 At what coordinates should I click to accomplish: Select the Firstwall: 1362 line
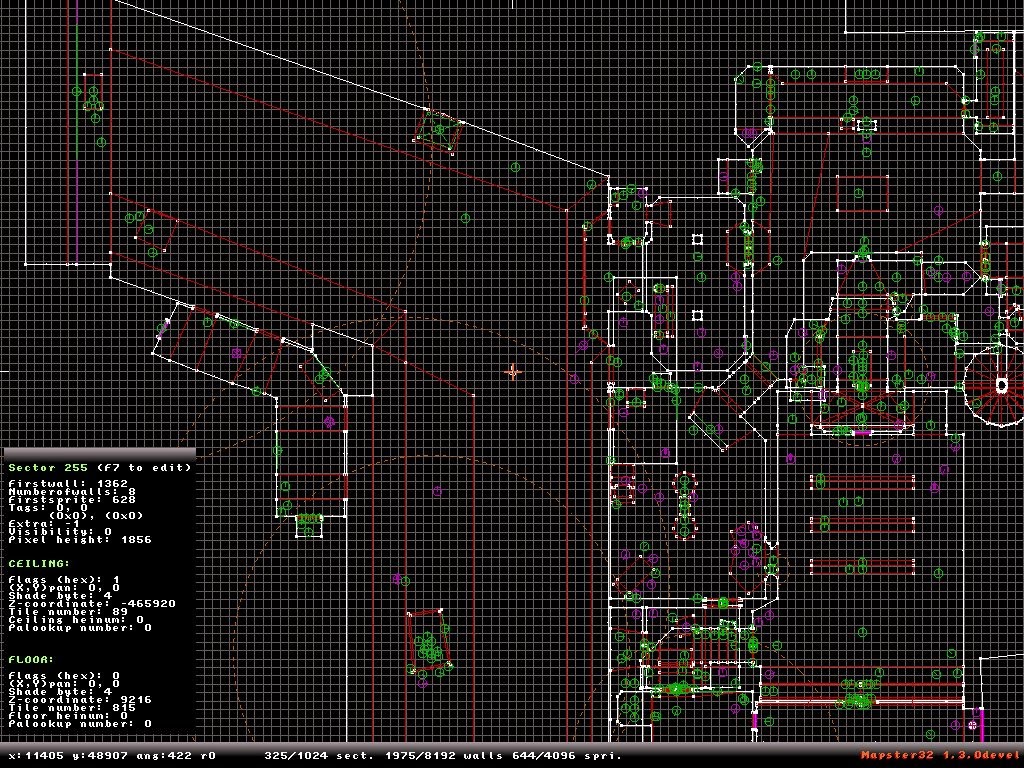click(x=68, y=484)
